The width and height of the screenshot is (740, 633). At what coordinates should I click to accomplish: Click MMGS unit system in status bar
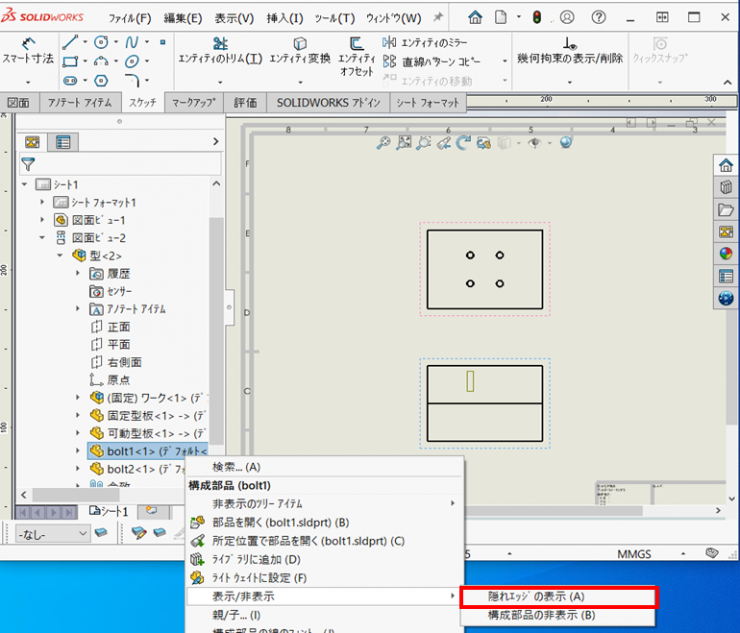click(x=634, y=554)
